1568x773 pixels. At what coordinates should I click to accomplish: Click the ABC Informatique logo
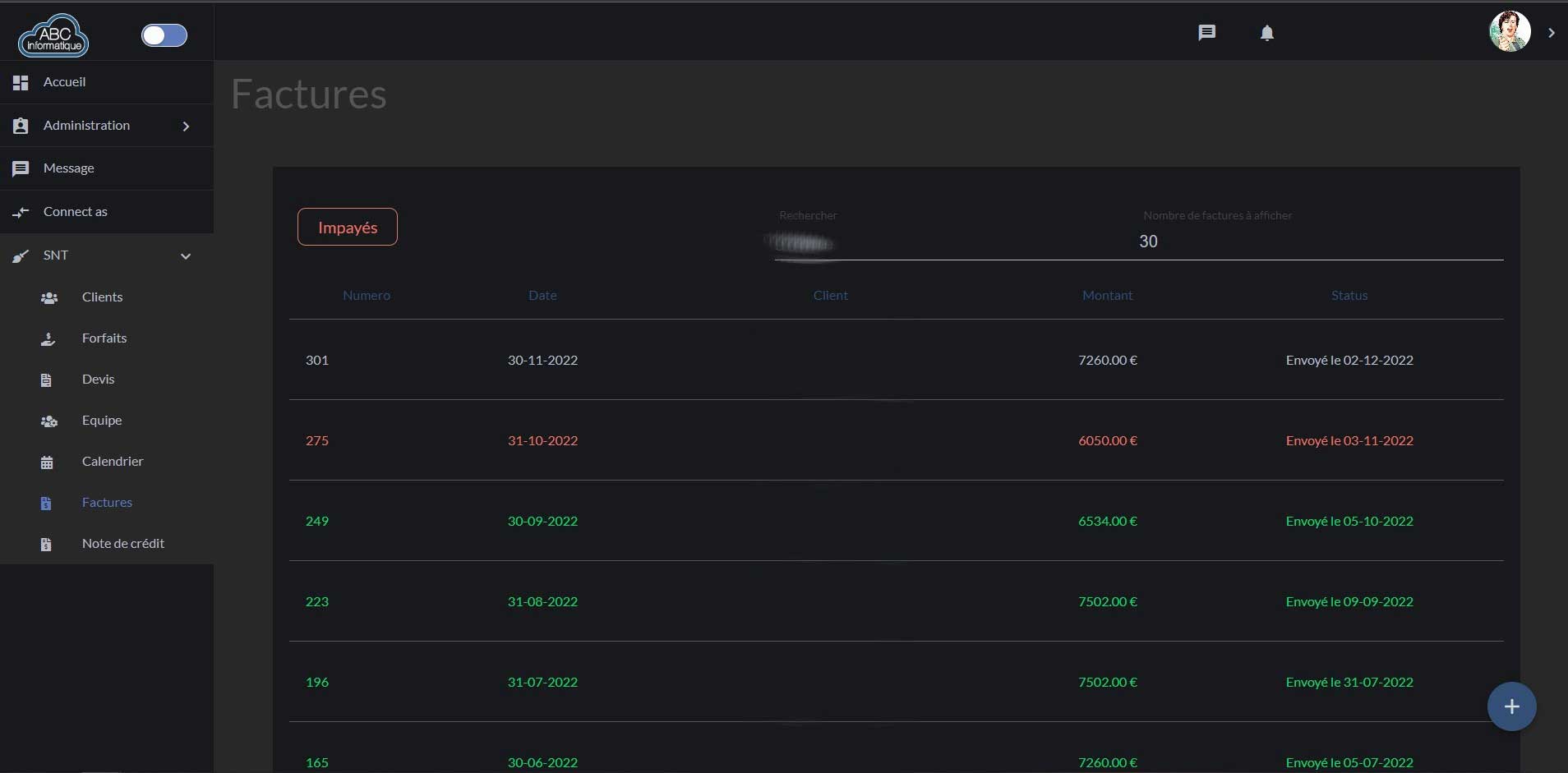(53, 35)
